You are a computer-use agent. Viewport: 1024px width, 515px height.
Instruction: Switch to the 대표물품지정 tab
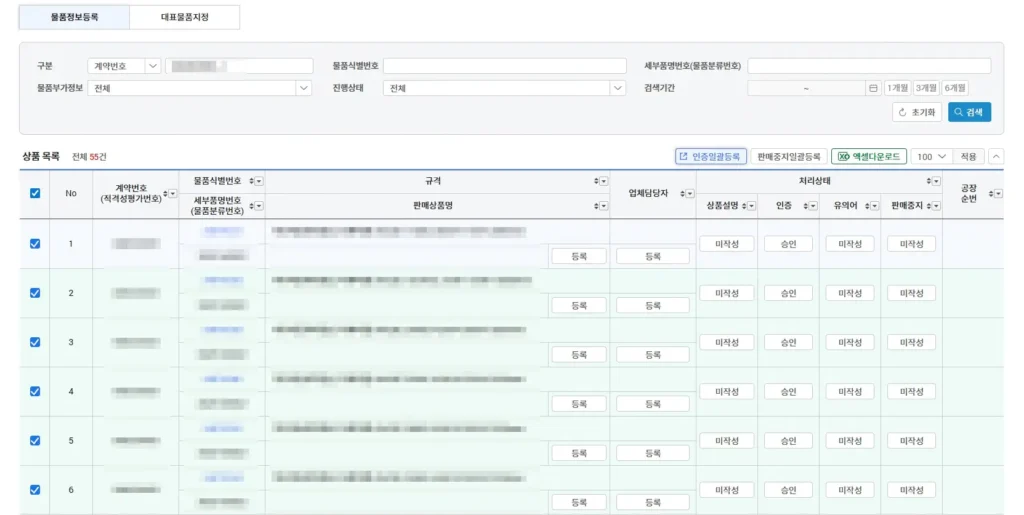(185, 17)
